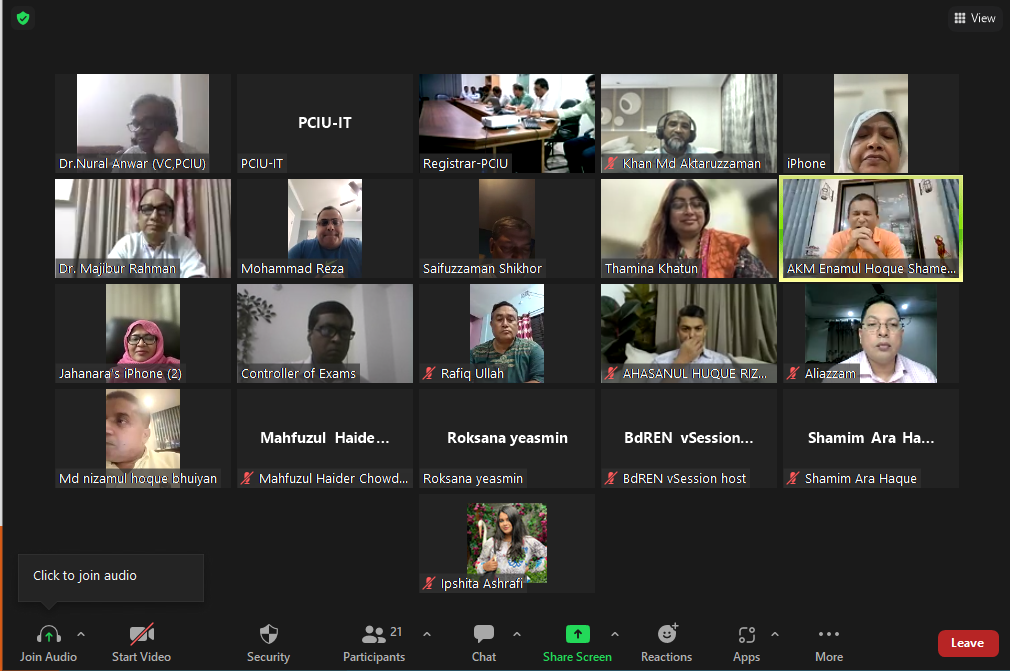Screen dimensions: 1010x671
Task: Click muted mic icon on Aliazzam tile
Action: (794, 373)
